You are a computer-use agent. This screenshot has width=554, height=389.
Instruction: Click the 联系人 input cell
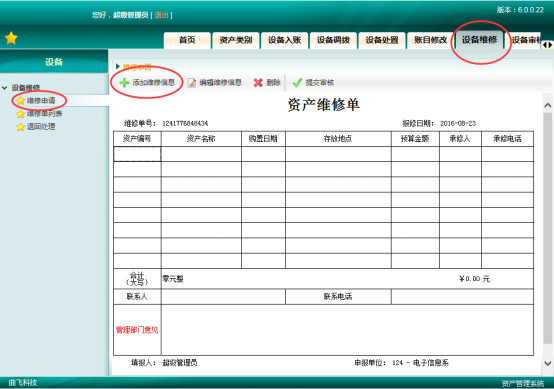click(x=223, y=296)
